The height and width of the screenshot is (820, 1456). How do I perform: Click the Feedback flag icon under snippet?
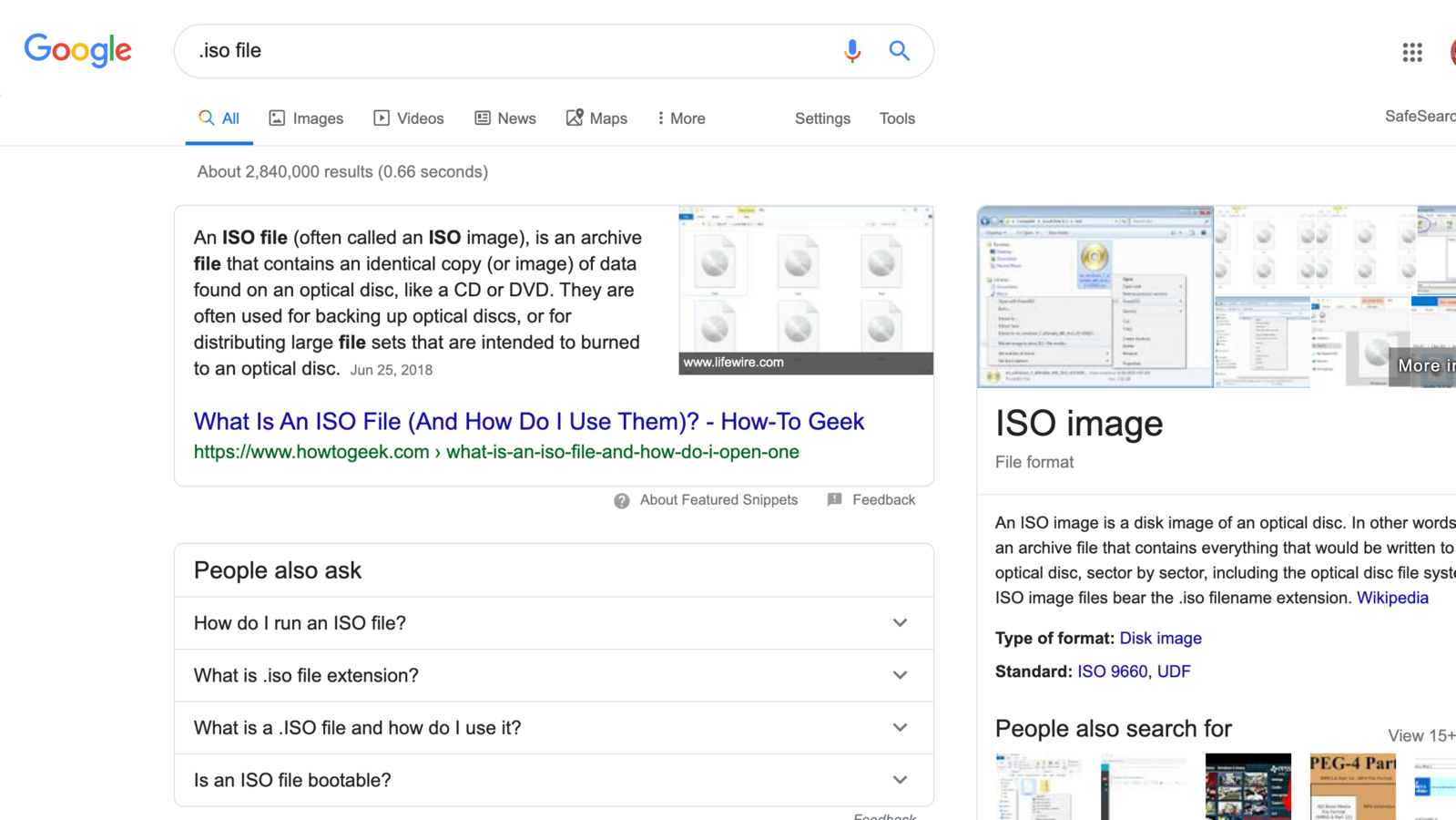[x=834, y=499]
